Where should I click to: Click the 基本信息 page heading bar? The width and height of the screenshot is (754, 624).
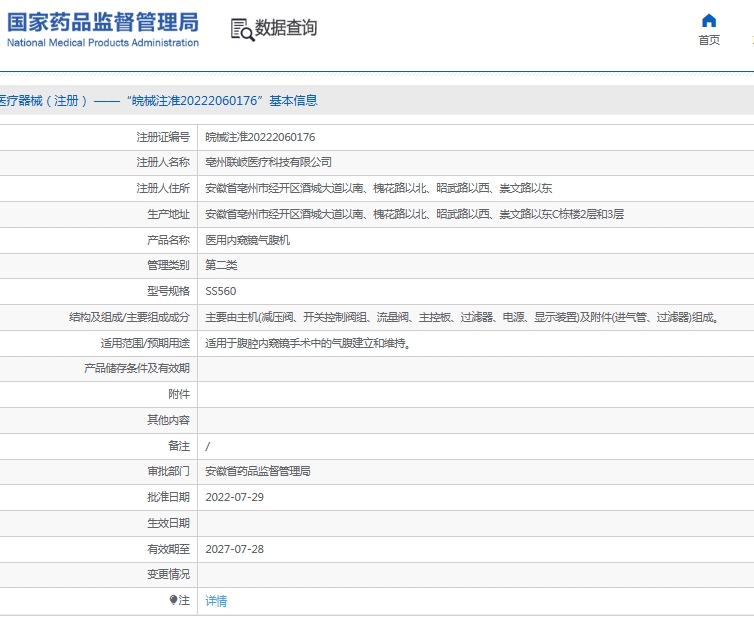click(160, 101)
